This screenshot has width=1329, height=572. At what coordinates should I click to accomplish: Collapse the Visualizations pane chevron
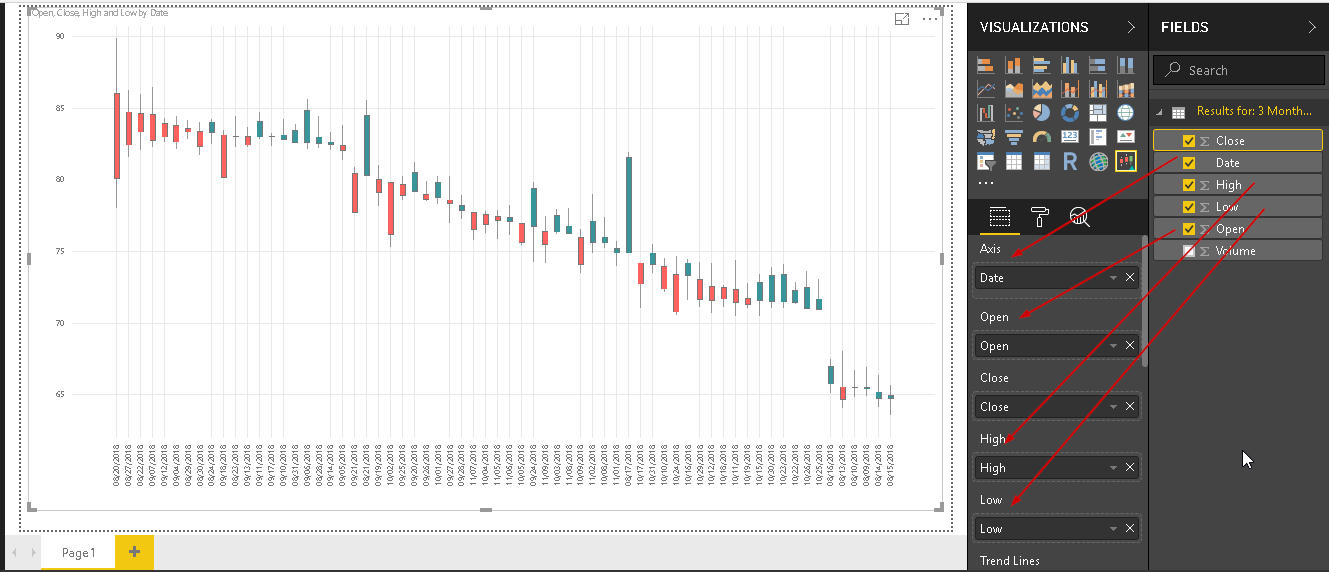tap(1131, 27)
